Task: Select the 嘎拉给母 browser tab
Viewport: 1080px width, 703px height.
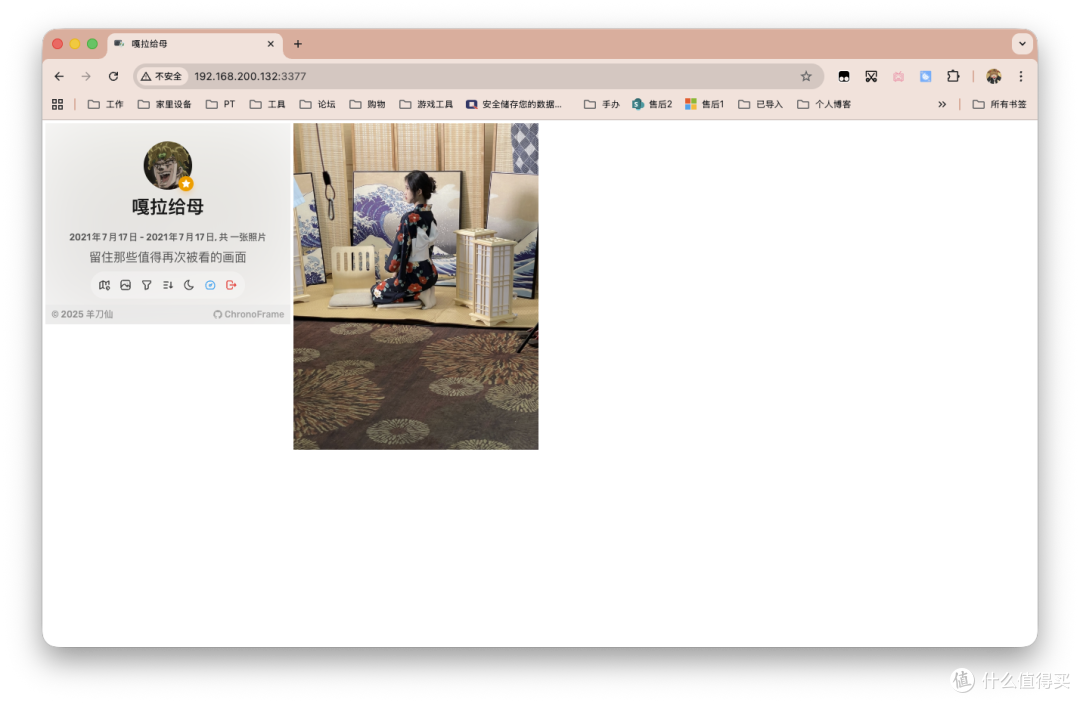Action: click(190, 44)
